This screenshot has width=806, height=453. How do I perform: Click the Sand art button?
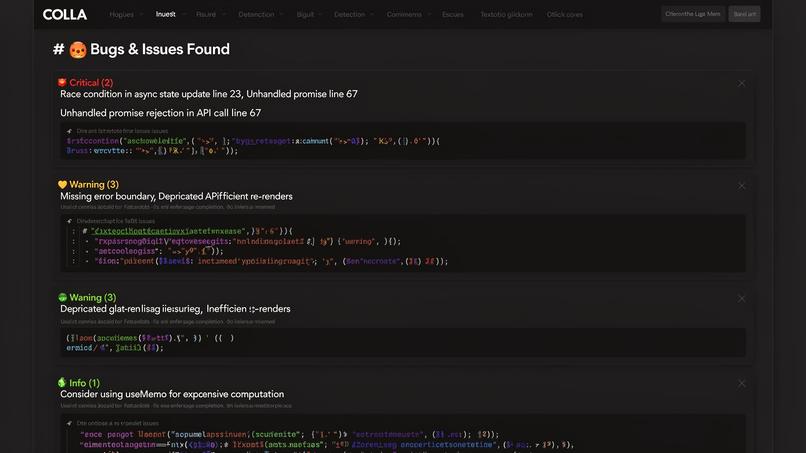(x=744, y=14)
